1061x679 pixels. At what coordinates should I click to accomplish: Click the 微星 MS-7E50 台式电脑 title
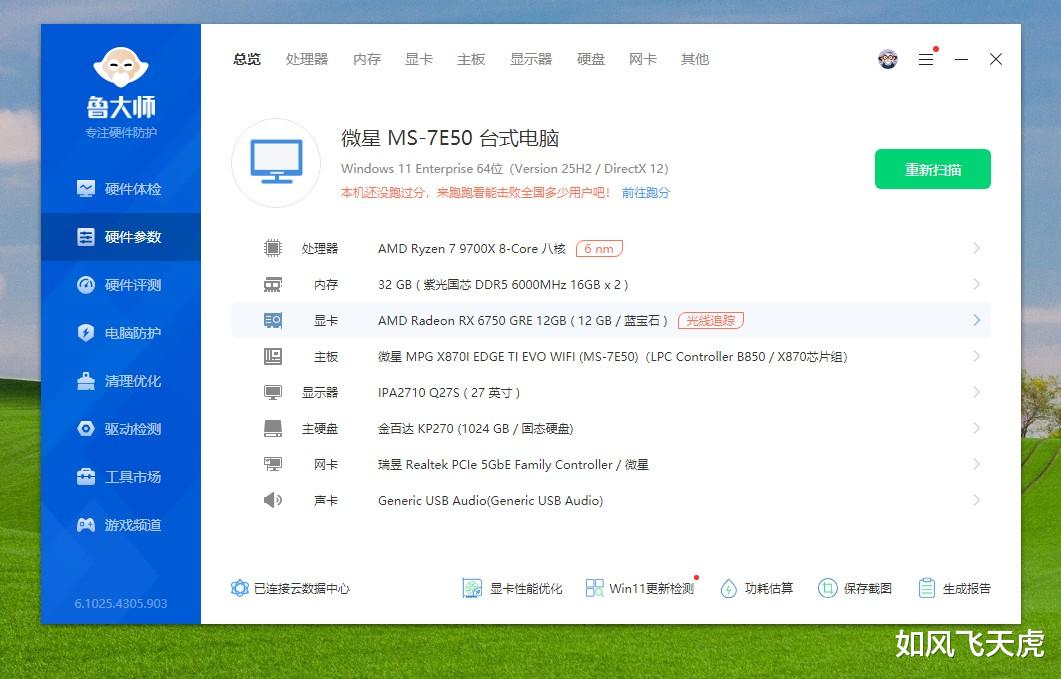pyautogui.click(x=450, y=138)
